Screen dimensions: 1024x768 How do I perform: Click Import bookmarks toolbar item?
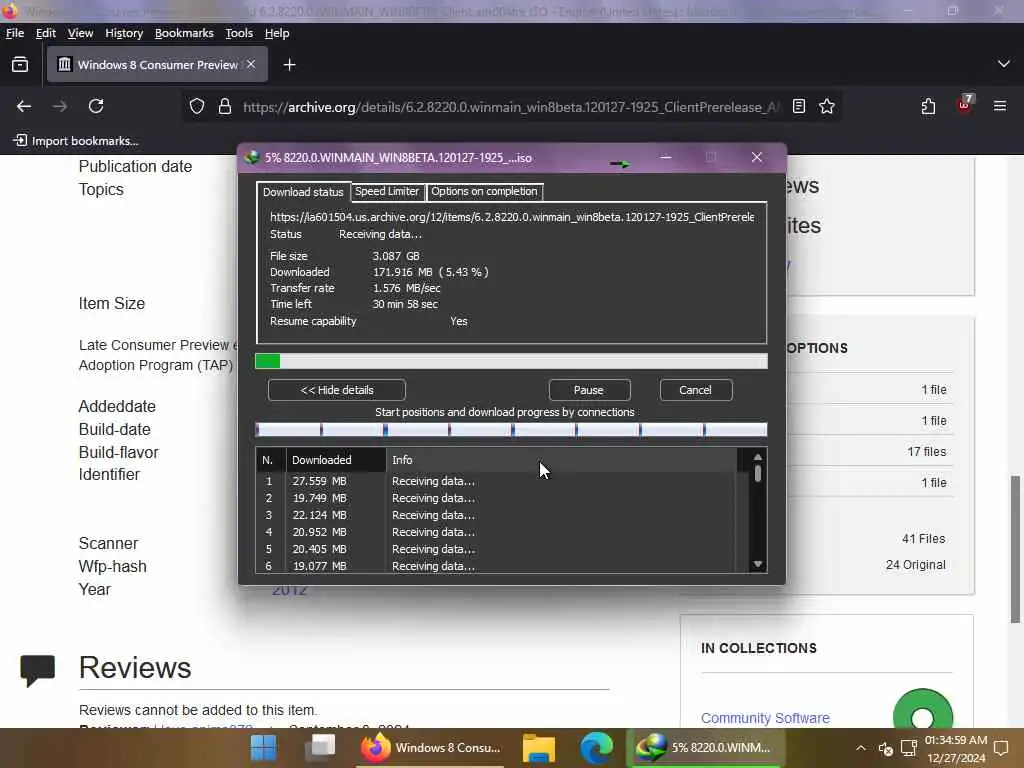point(76,141)
